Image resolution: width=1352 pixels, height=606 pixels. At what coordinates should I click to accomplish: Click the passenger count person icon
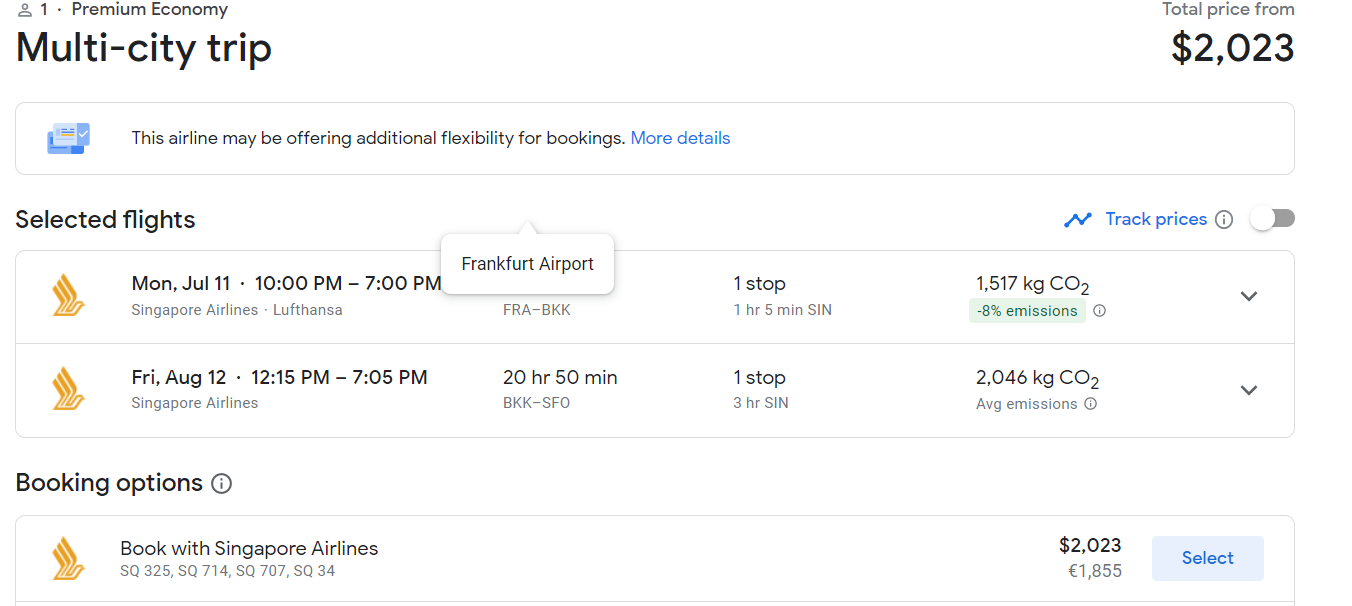pos(25,10)
